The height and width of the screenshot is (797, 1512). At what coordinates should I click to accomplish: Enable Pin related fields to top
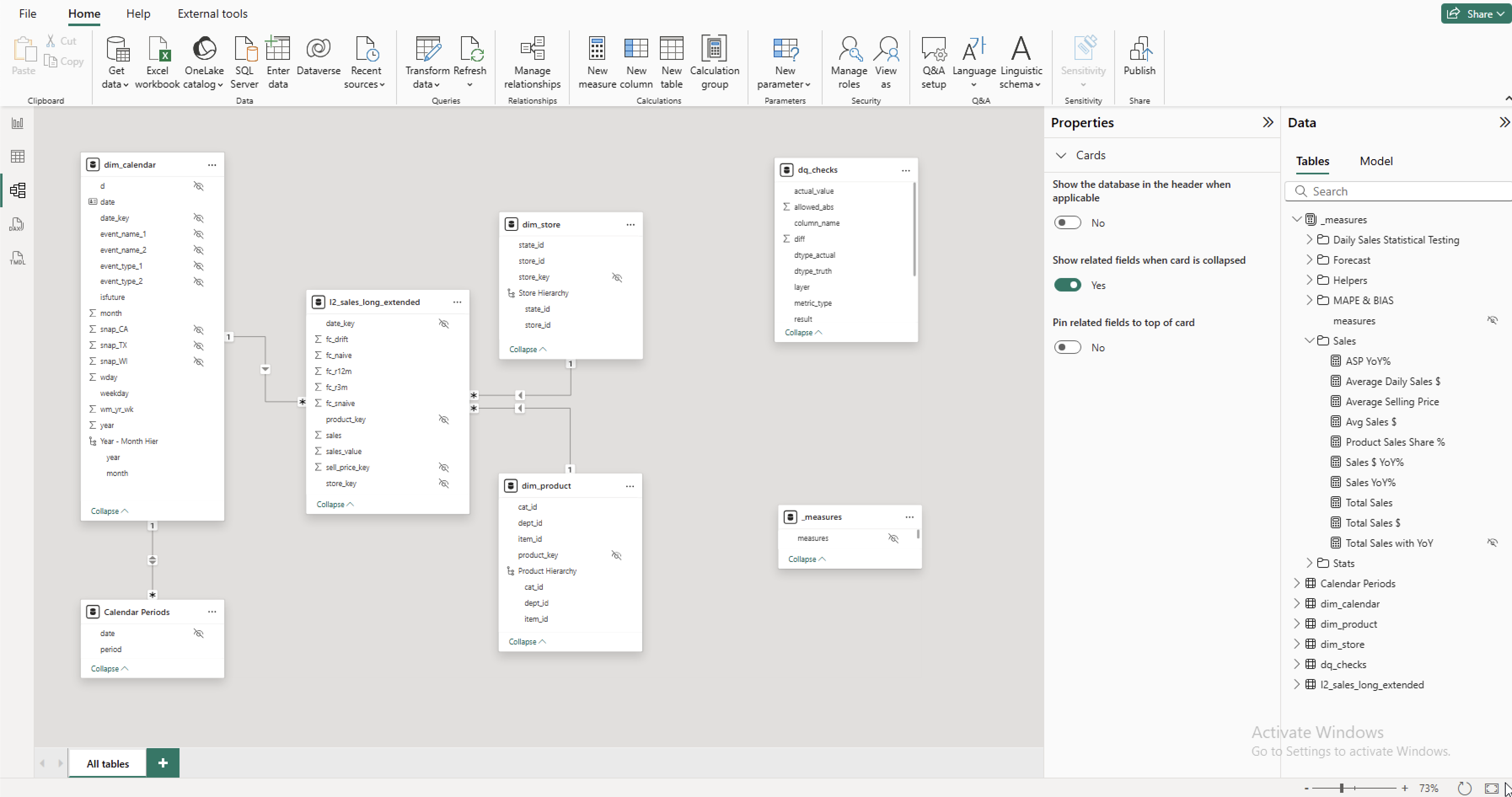tap(1067, 348)
